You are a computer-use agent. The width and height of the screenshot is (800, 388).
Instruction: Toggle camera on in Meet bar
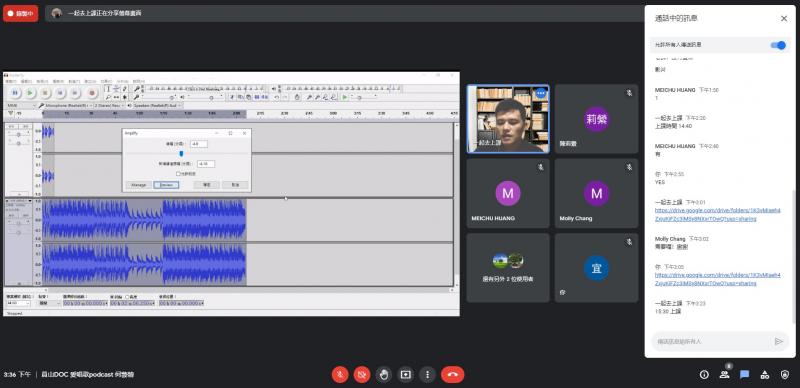362,375
